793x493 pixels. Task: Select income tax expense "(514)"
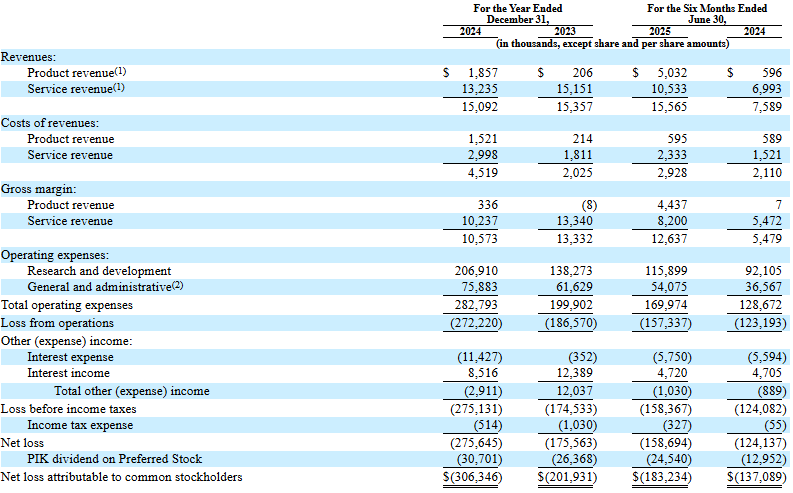click(x=488, y=425)
